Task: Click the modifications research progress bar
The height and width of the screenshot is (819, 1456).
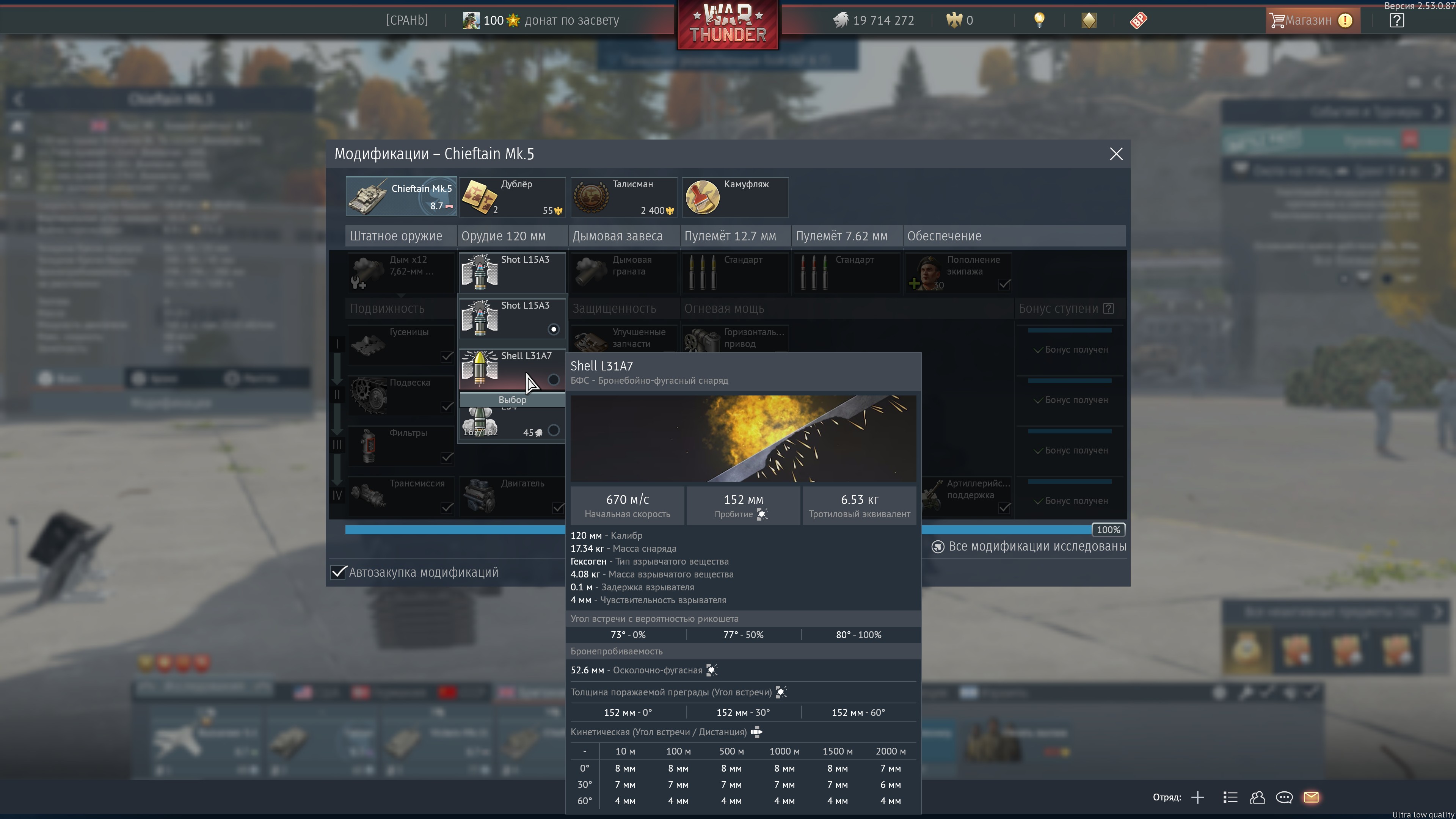Action: coord(452,530)
